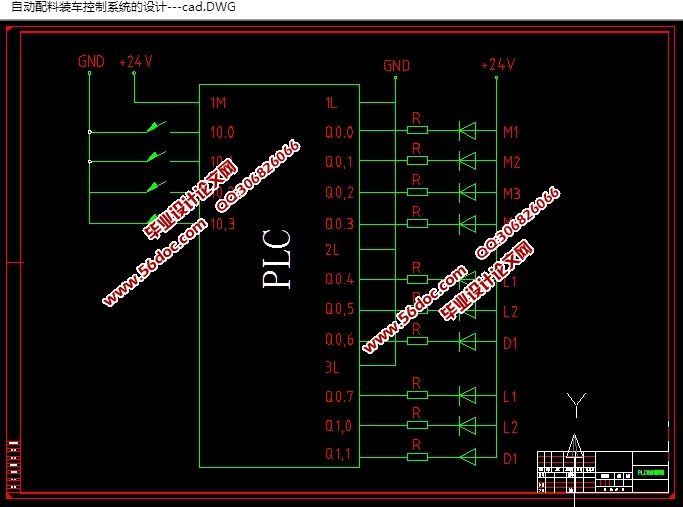
Task: Pick the Q1.0 output label
Action: tap(338, 426)
